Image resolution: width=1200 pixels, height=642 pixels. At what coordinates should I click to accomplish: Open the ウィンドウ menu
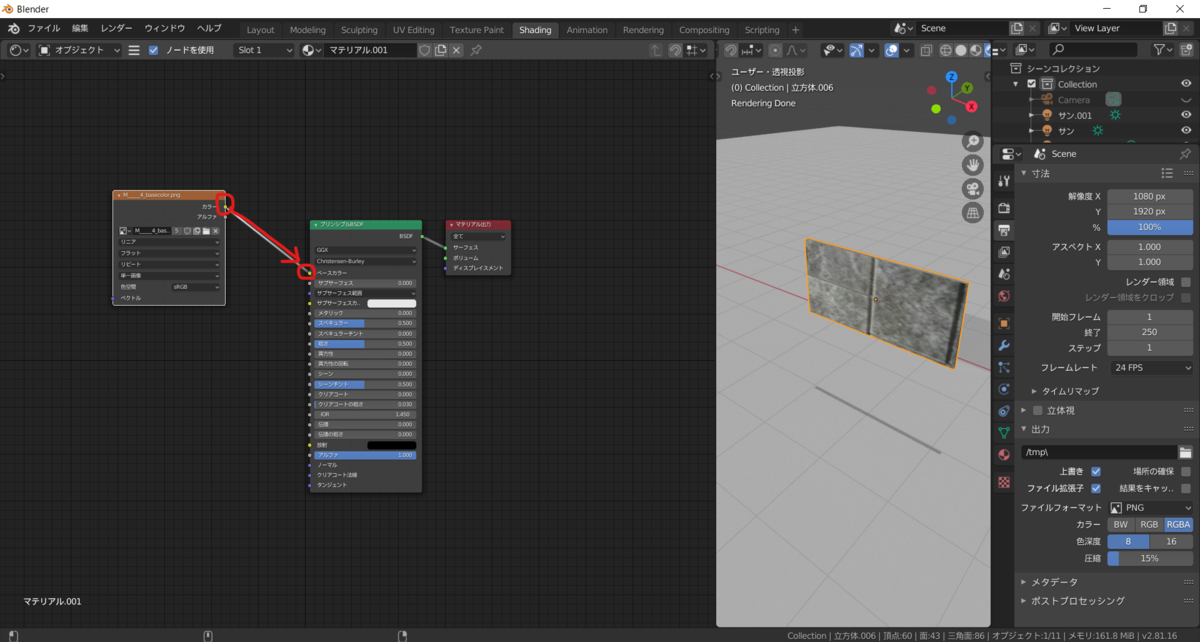(164, 29)
